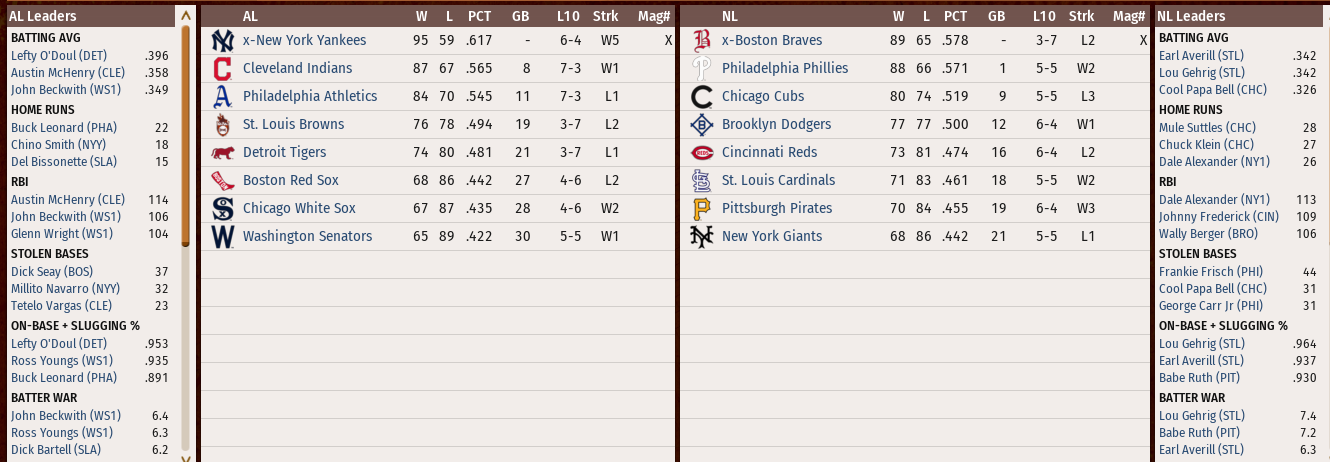The height and width of the screenshot is (462, 1330).
Task: Click the AL Leaders scrollbar thumb
Action: [185, 130]
